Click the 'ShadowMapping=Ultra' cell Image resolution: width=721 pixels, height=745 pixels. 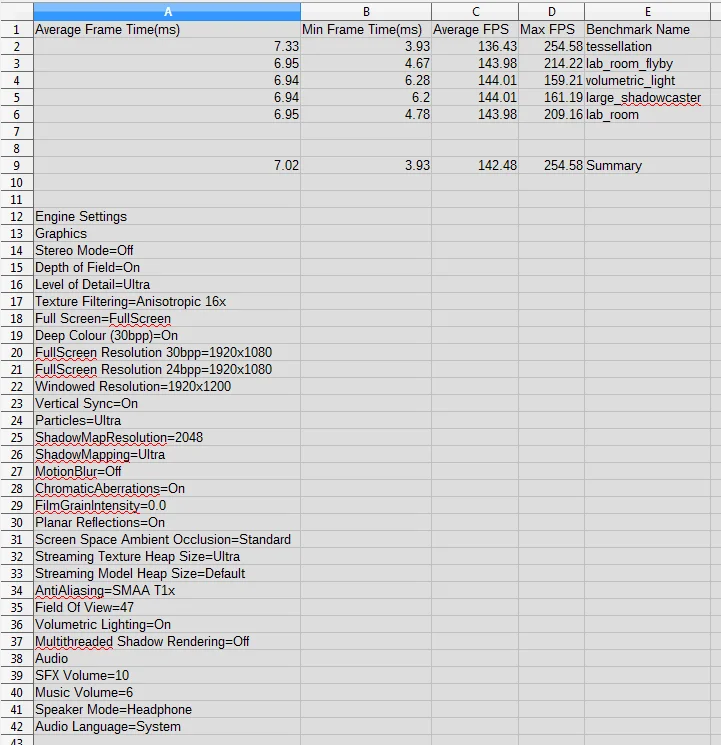point(167,455)
